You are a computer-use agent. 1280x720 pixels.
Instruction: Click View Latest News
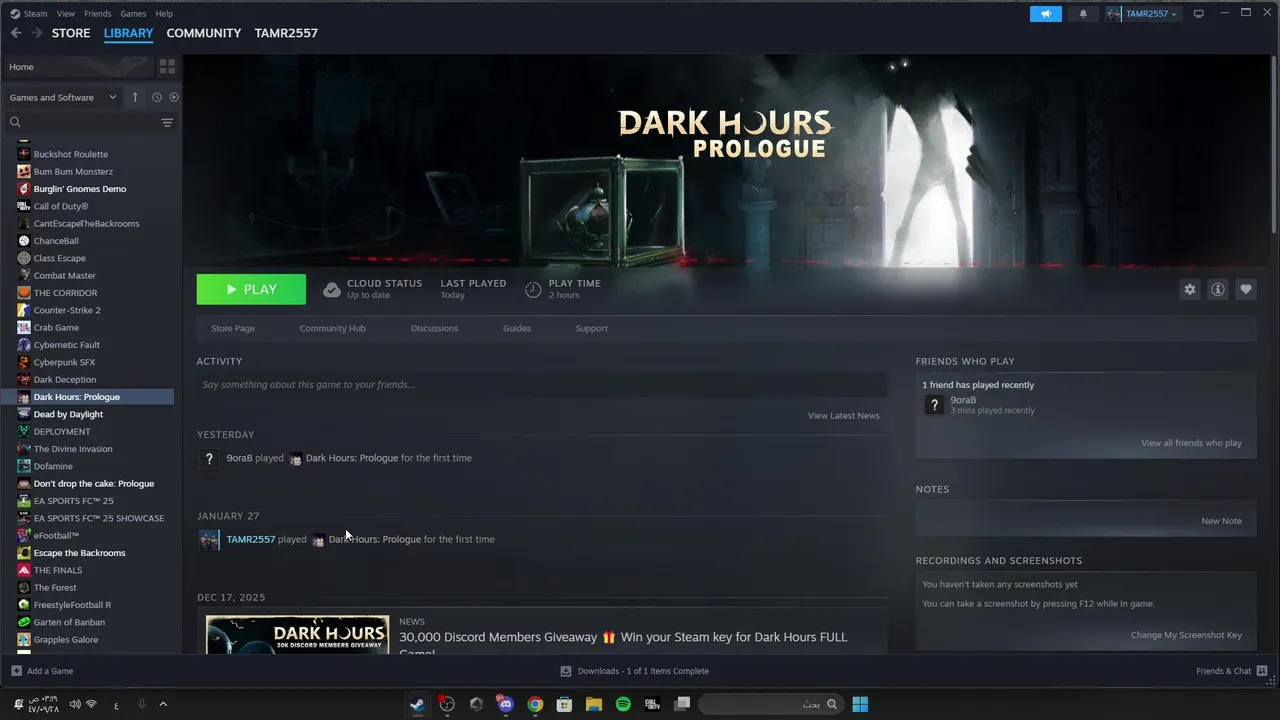point(844,416)
